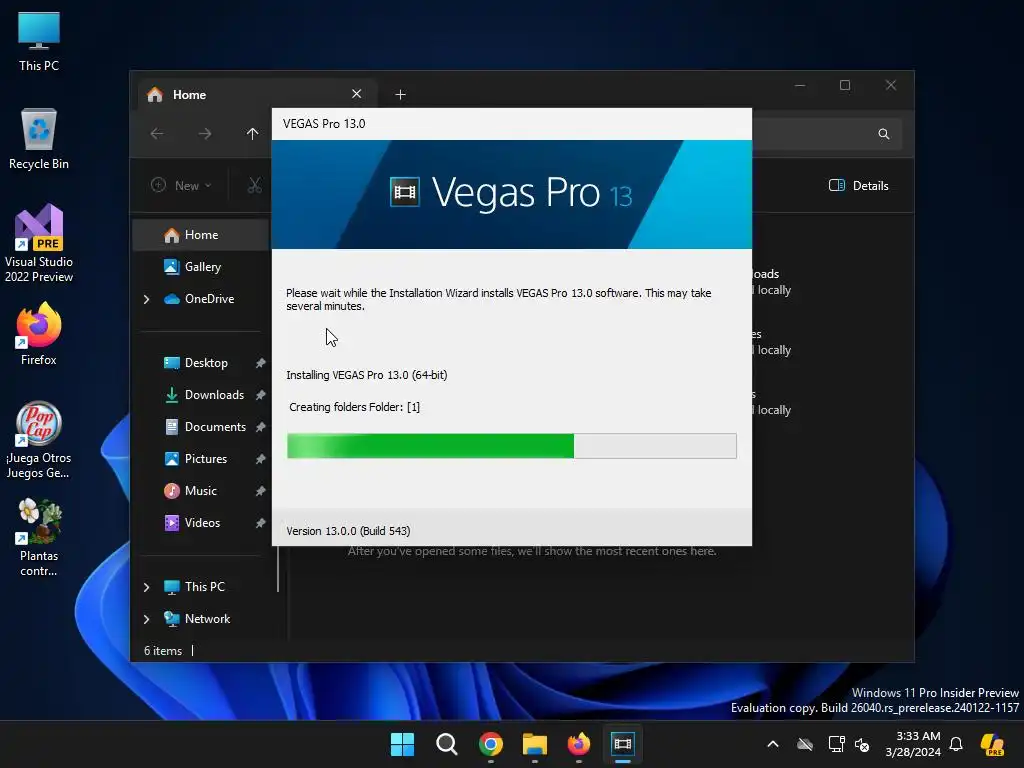
Task: Go back in File Explorer
Action: (157, 134)
